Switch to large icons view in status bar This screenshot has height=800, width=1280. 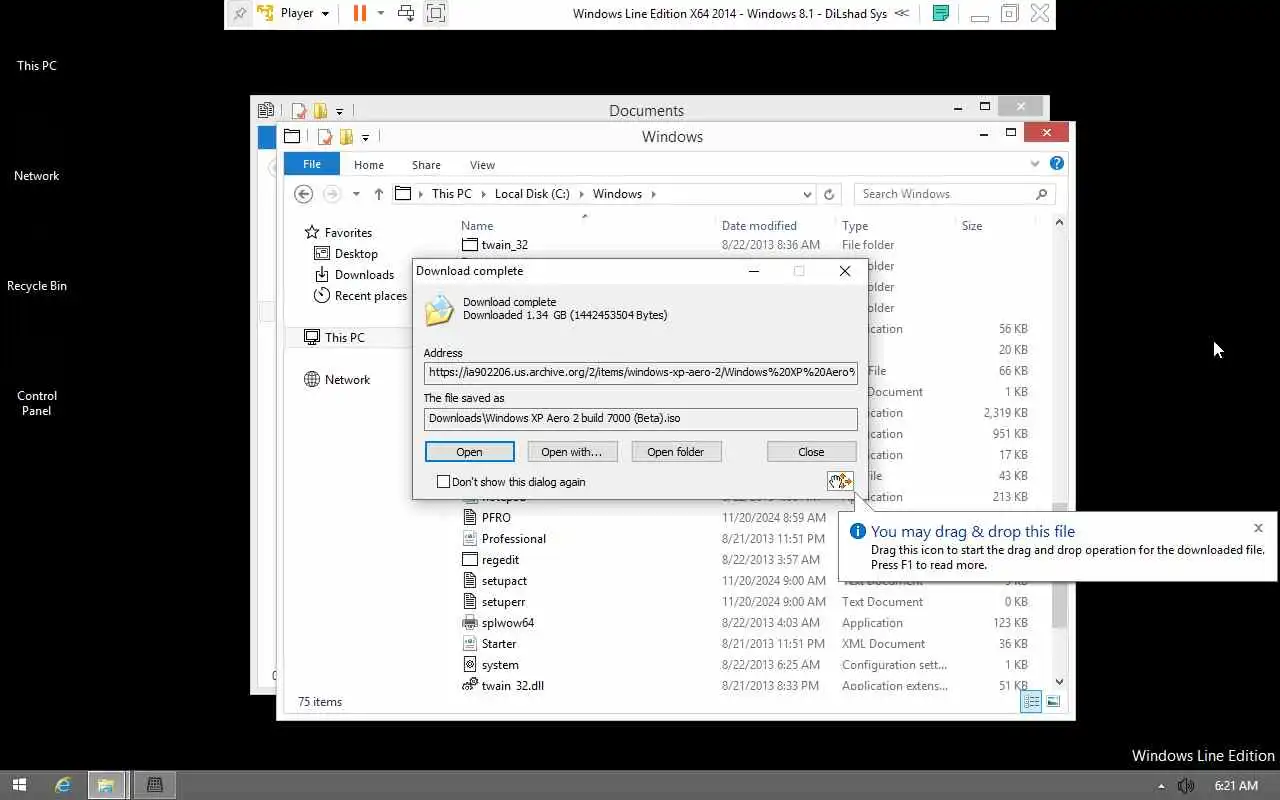[x=1053, y=702]
